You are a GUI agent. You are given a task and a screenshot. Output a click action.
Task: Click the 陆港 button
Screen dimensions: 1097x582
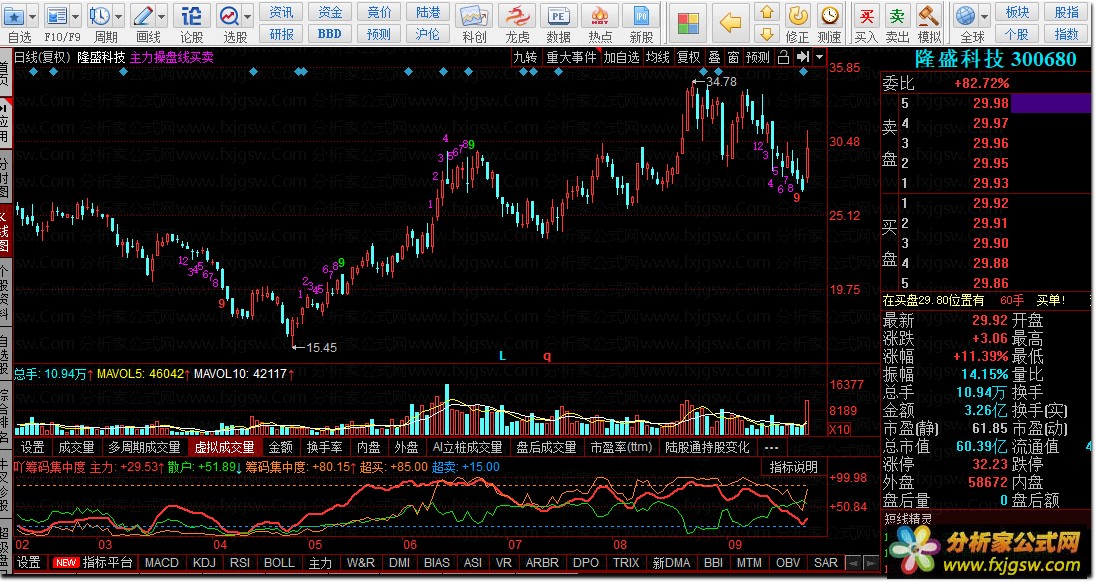[x=428, y=12]
